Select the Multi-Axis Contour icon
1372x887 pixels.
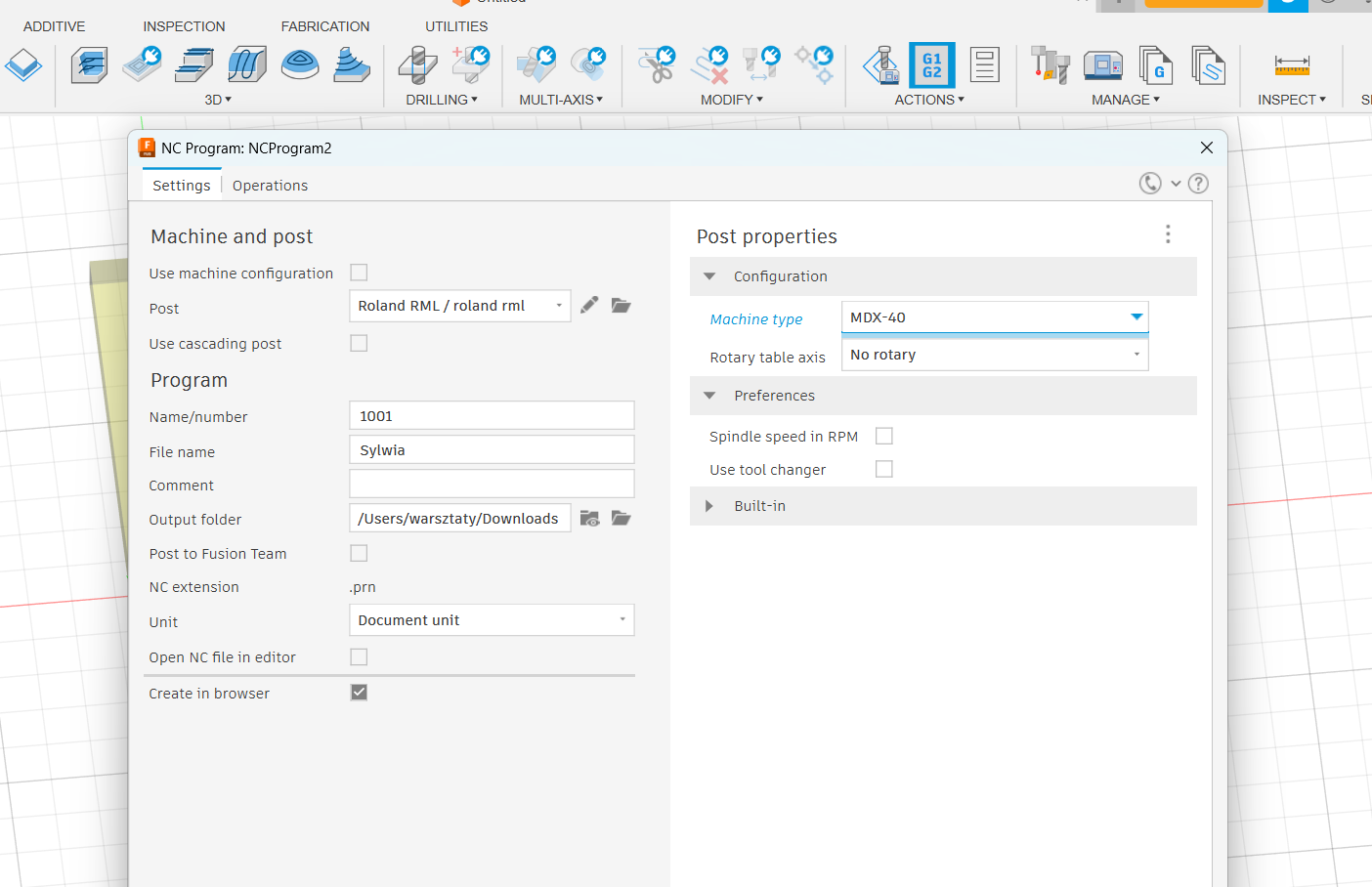pos(588,65)
